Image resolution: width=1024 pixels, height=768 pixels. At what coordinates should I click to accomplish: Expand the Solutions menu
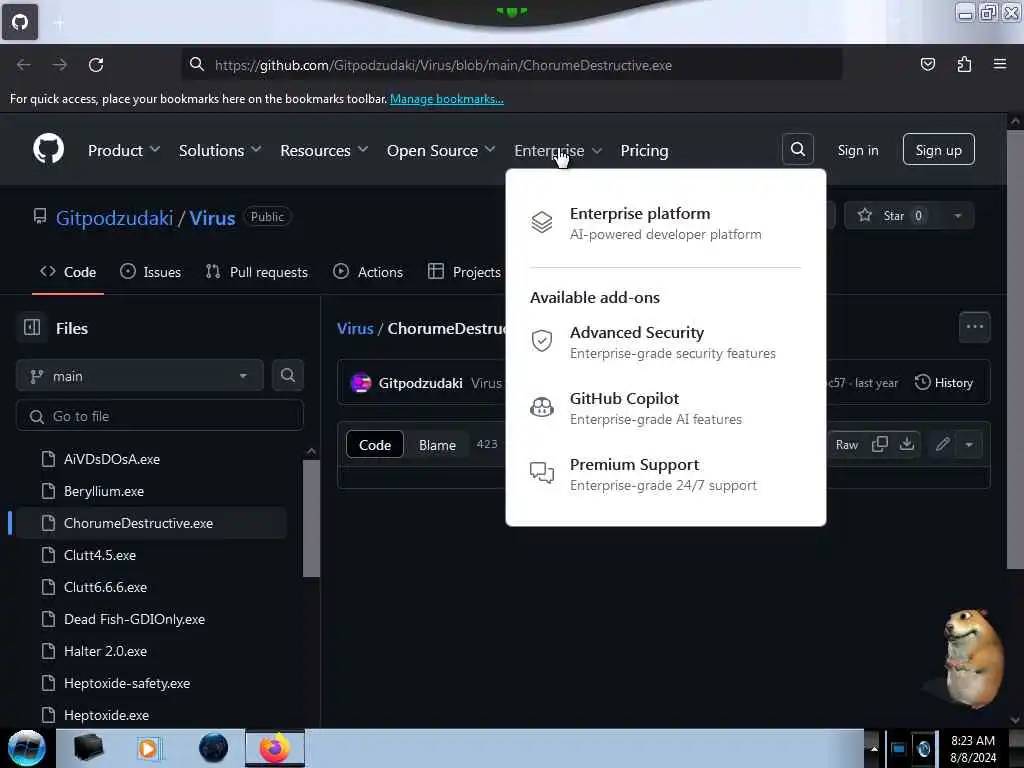[220, 150]
